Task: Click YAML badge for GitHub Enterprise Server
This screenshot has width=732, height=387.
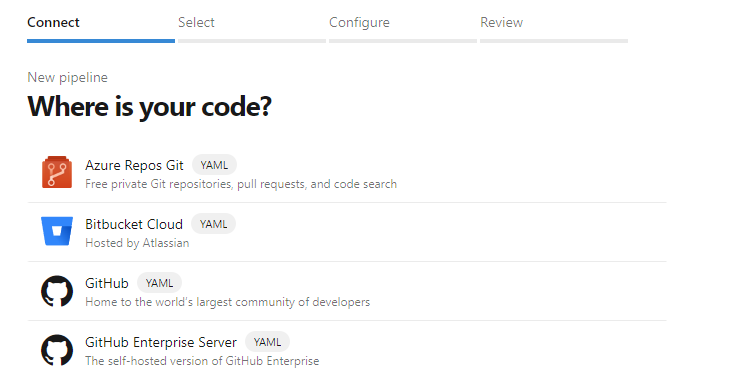Action: [267, 342]
